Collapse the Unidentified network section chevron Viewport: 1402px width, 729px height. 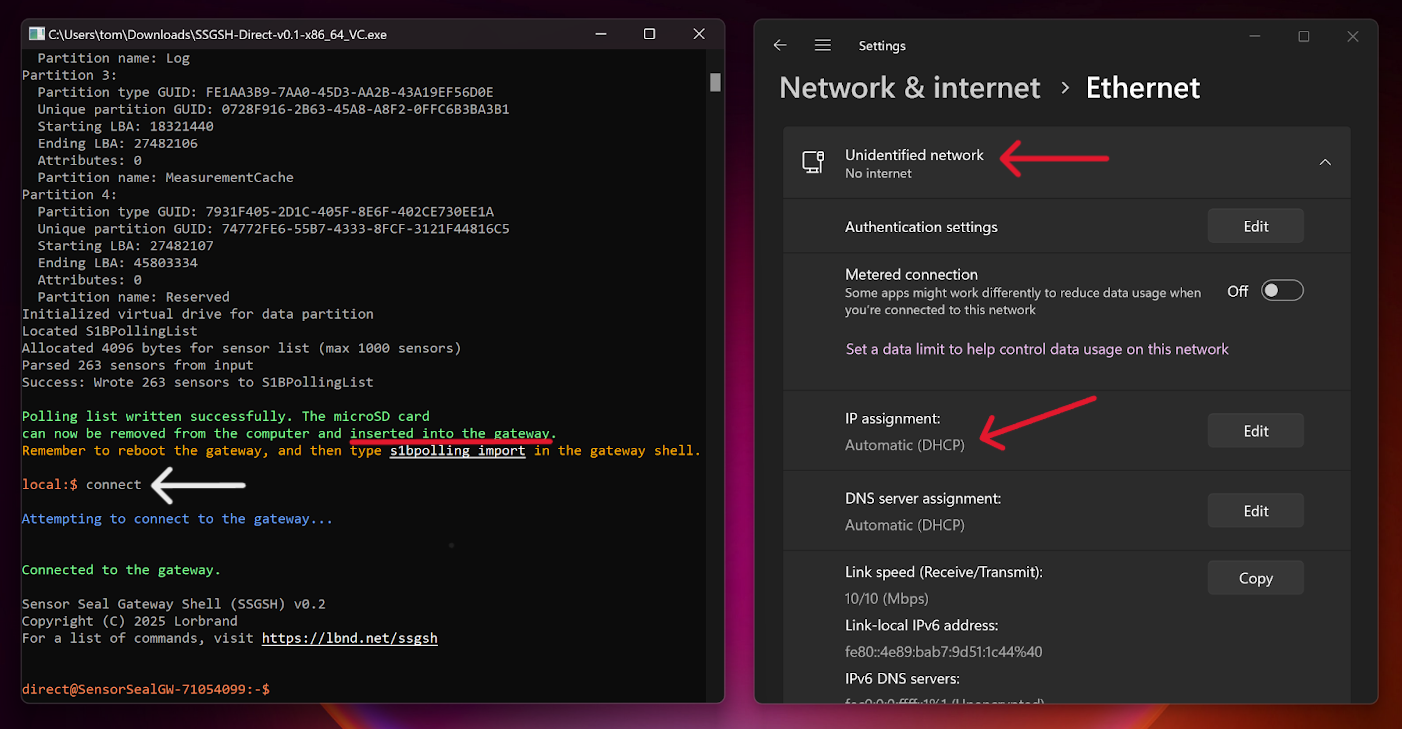tap(1325, 161)
